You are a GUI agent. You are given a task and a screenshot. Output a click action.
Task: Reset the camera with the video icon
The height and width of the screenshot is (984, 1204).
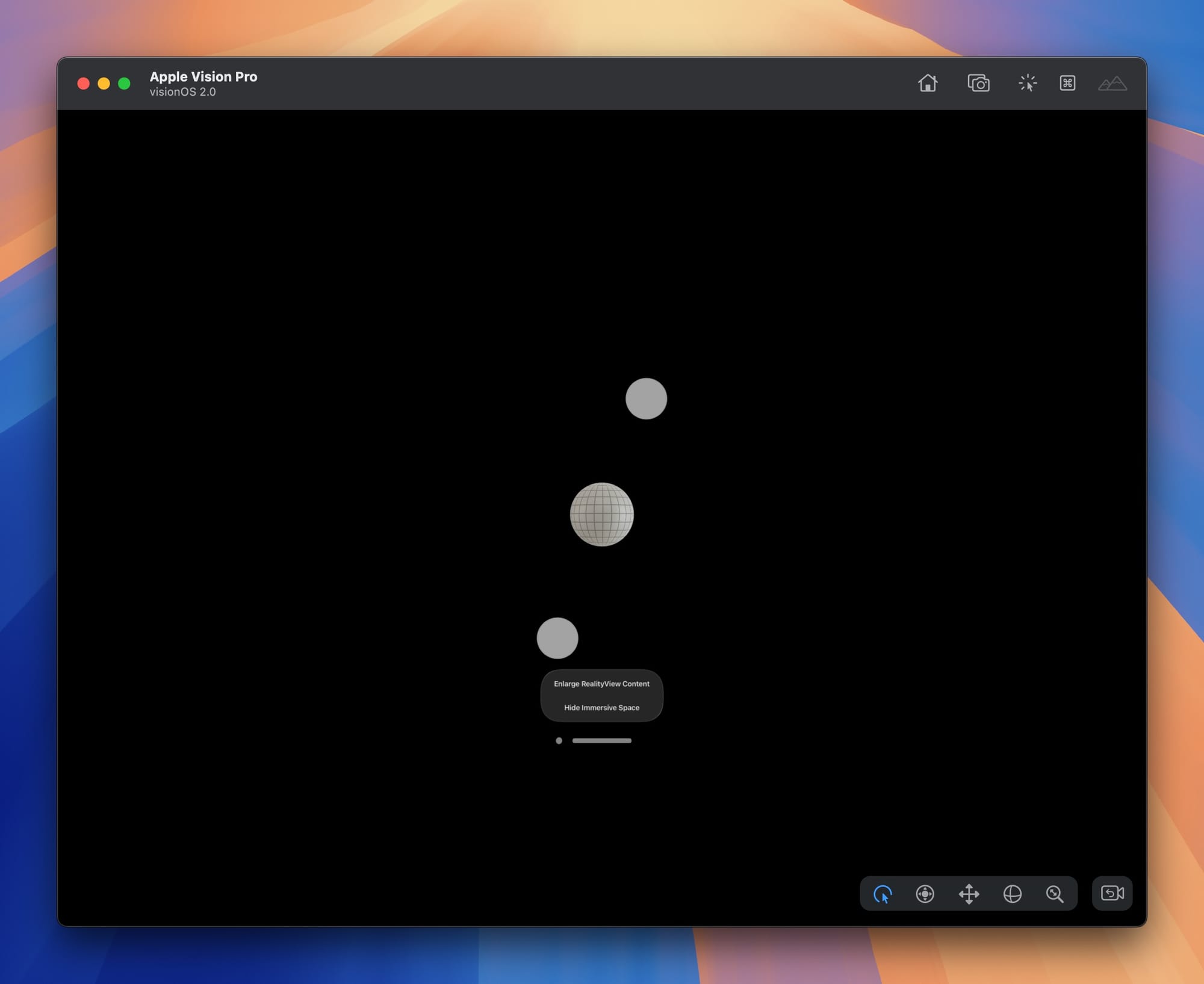1112,893
